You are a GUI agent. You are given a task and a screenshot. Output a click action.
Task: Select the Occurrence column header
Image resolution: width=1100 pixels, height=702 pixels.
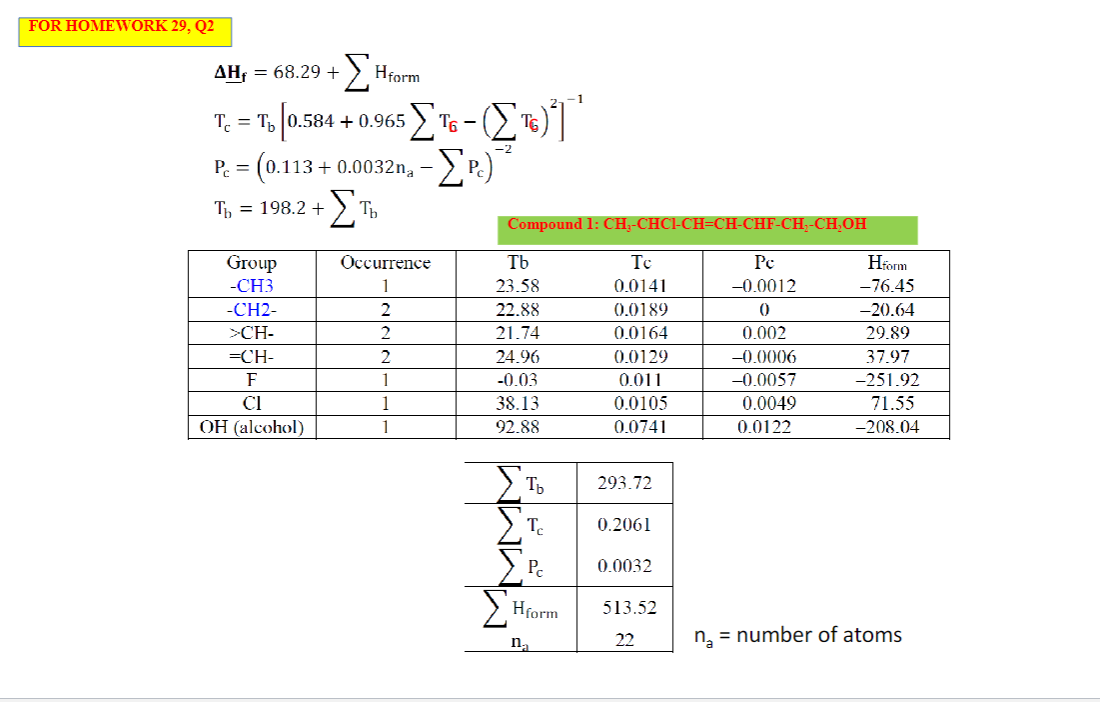click(x=386, y=263)
